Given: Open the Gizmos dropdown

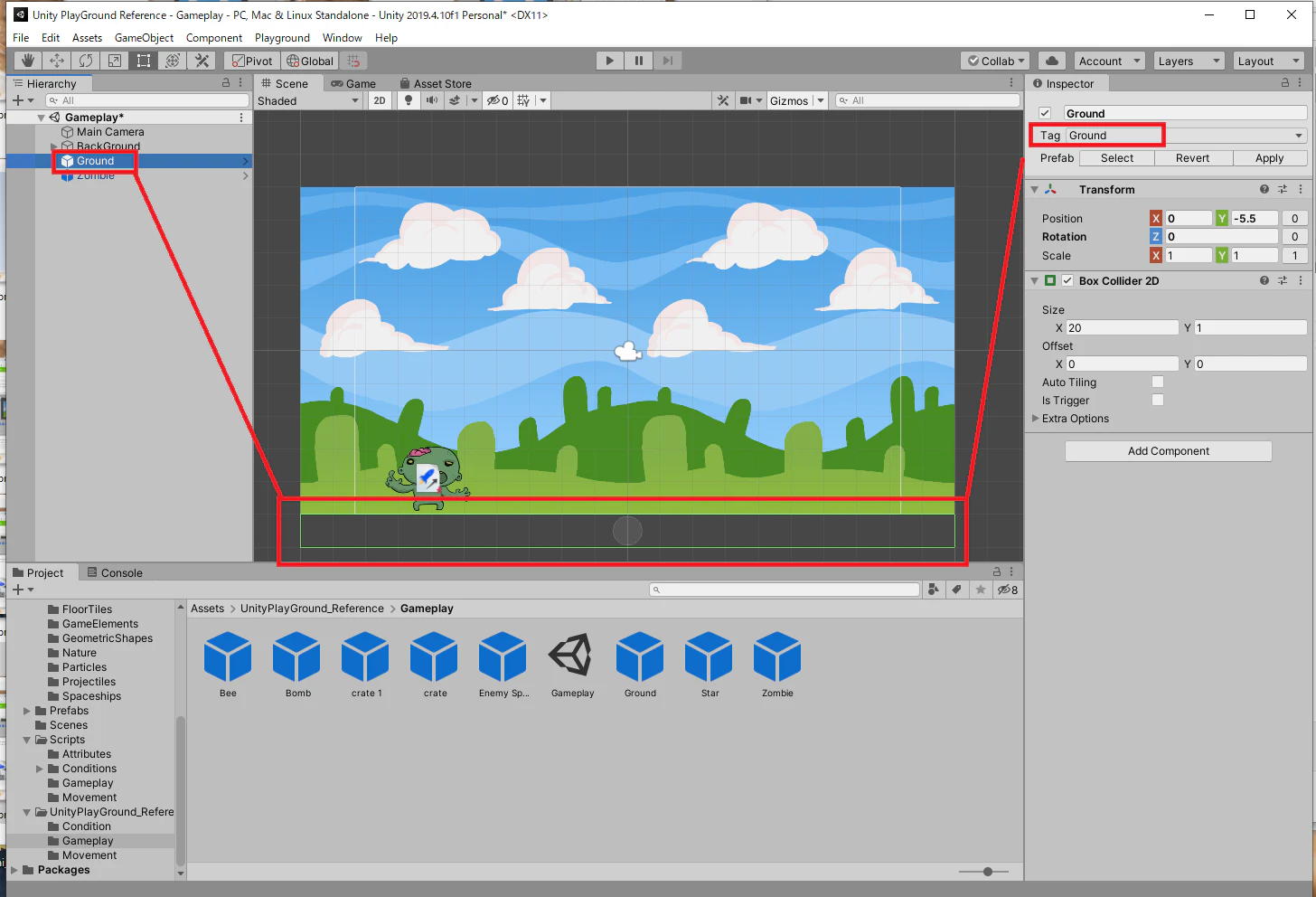Looking at the screenshot, I should 796,100.
